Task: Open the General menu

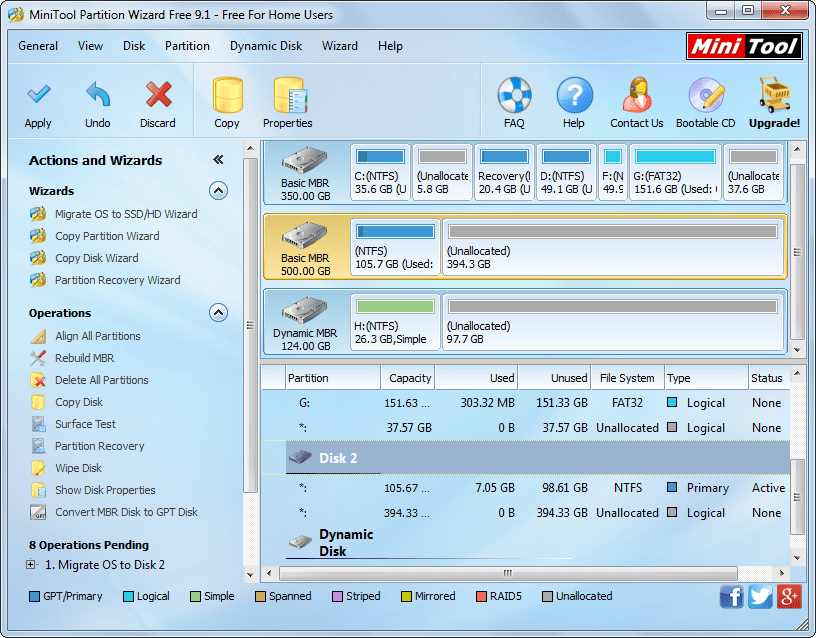Action: click(x=38, y=46)
